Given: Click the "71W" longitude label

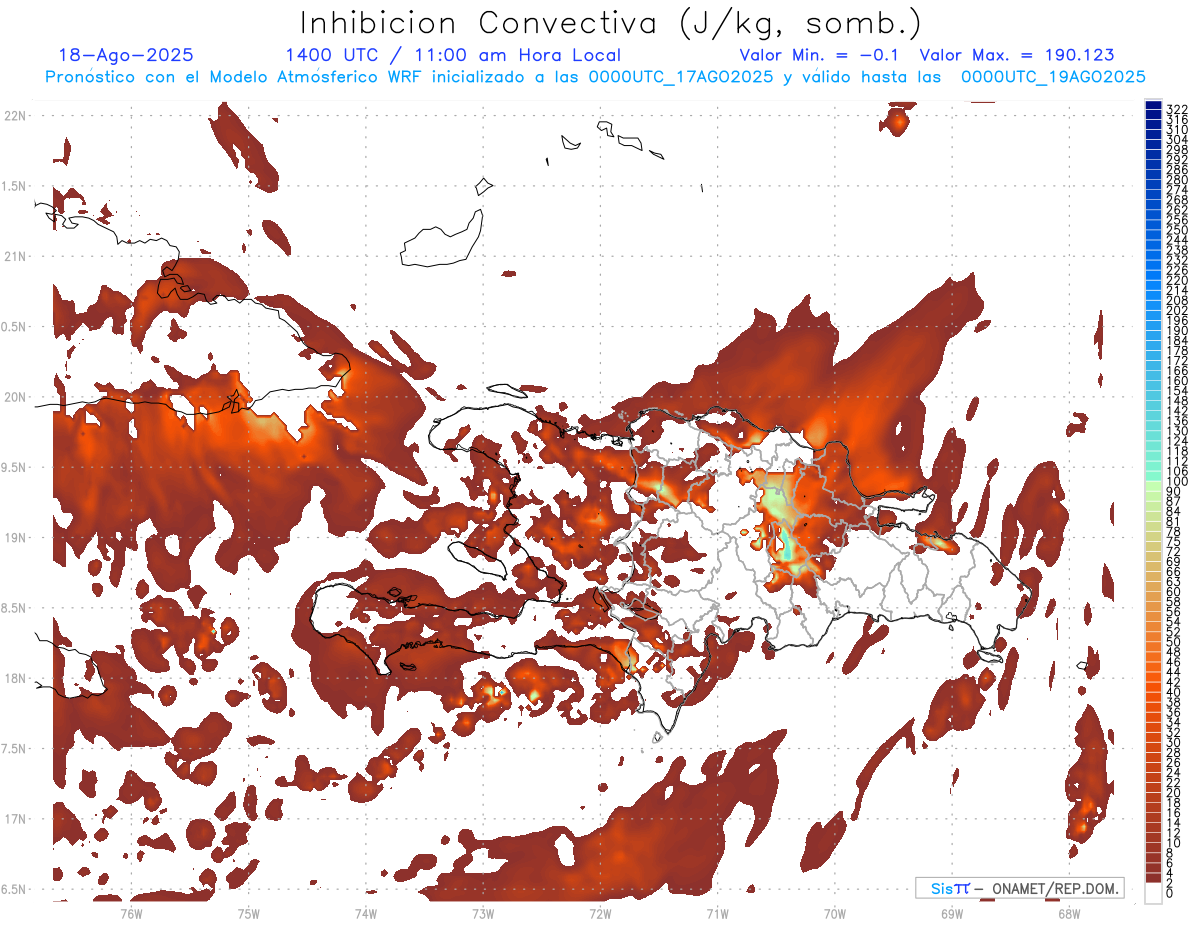Looking at the screenshot, I should [717, 913].
